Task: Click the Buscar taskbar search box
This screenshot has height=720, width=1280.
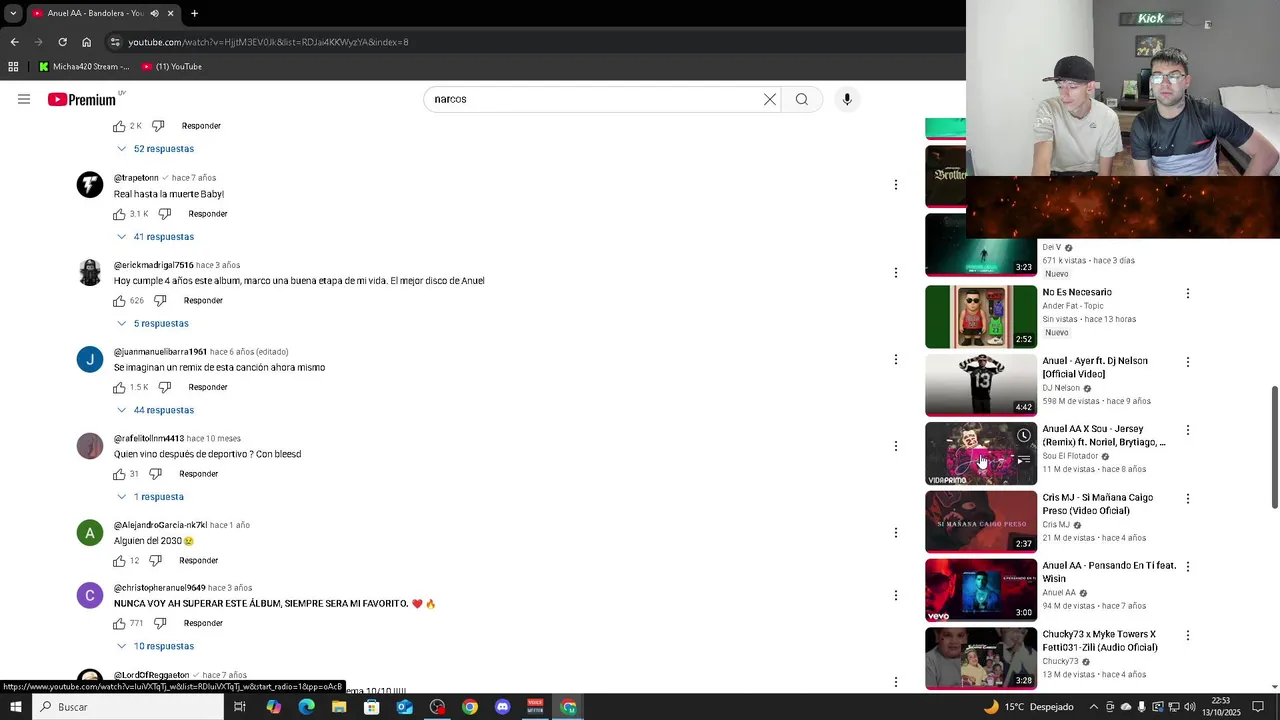Action: click(x=128, y=707)
